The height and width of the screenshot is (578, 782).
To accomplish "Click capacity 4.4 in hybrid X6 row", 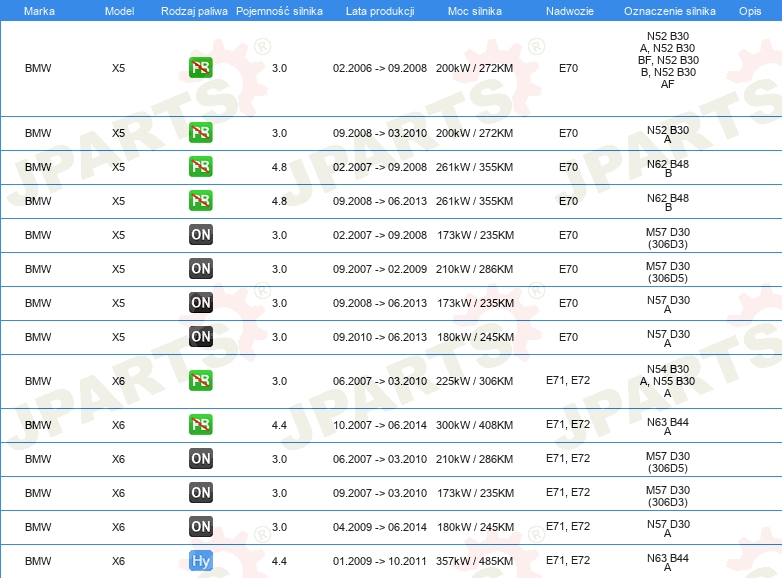I will pos(279,561).
